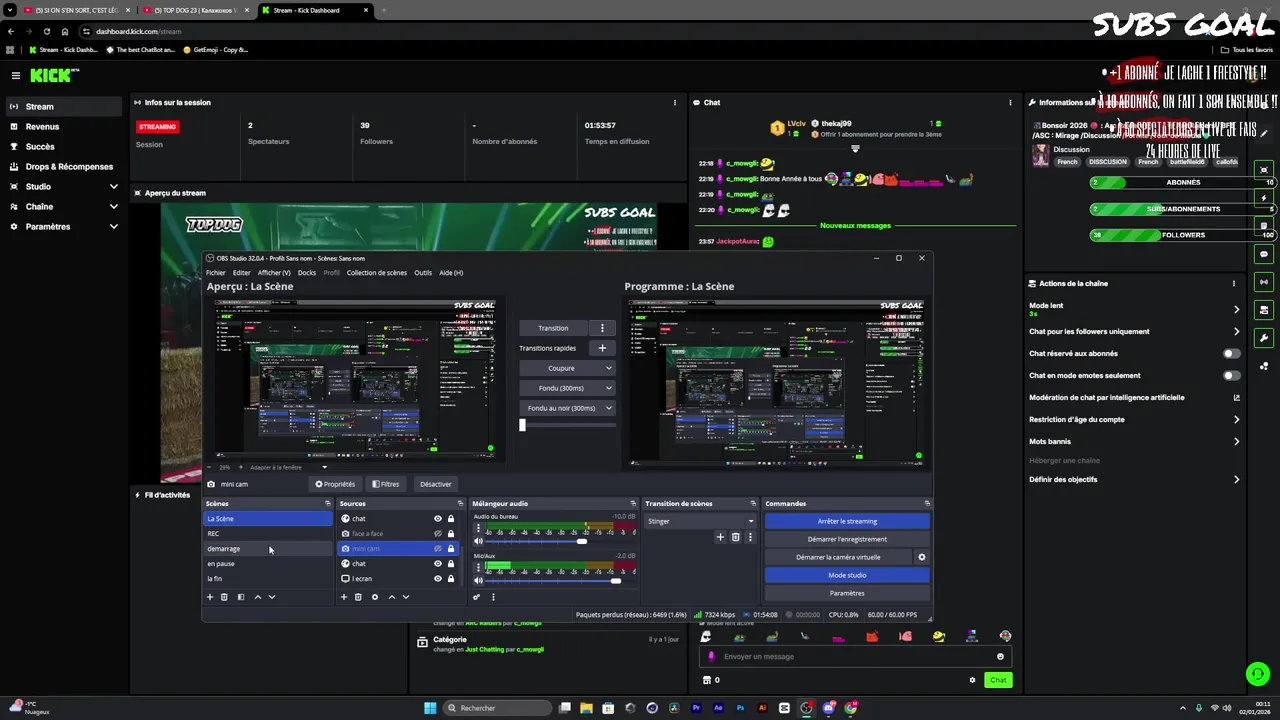Screen dimensions: 1280x720
Task: Expand the Paramètres sidebar section
Action: pos(113,227)
